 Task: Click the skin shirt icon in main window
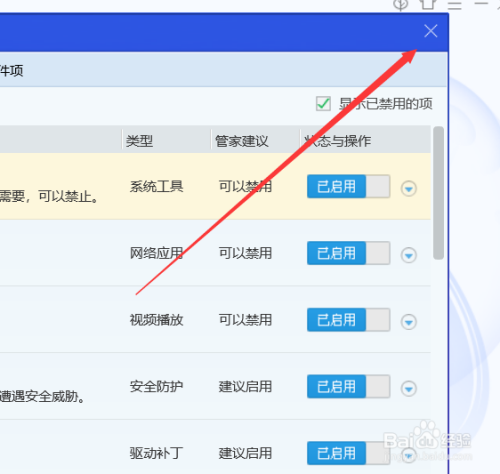pos(428,4)
